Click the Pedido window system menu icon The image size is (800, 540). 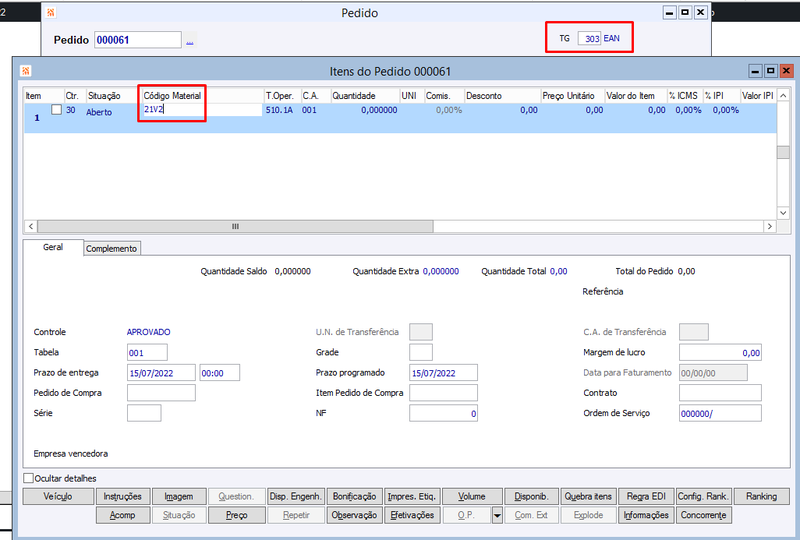click(52, 13)
